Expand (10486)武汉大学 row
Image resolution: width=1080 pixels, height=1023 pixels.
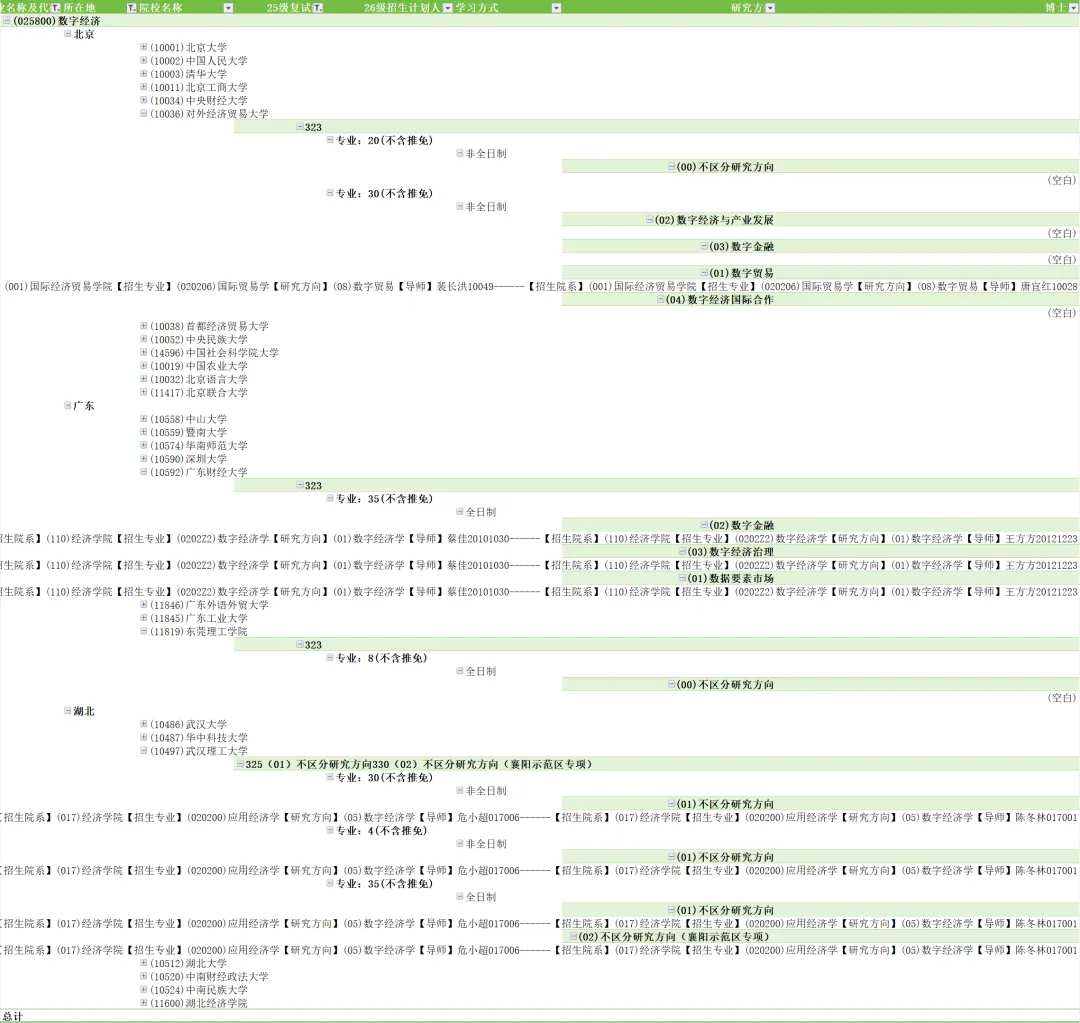[x=143, y=724]
